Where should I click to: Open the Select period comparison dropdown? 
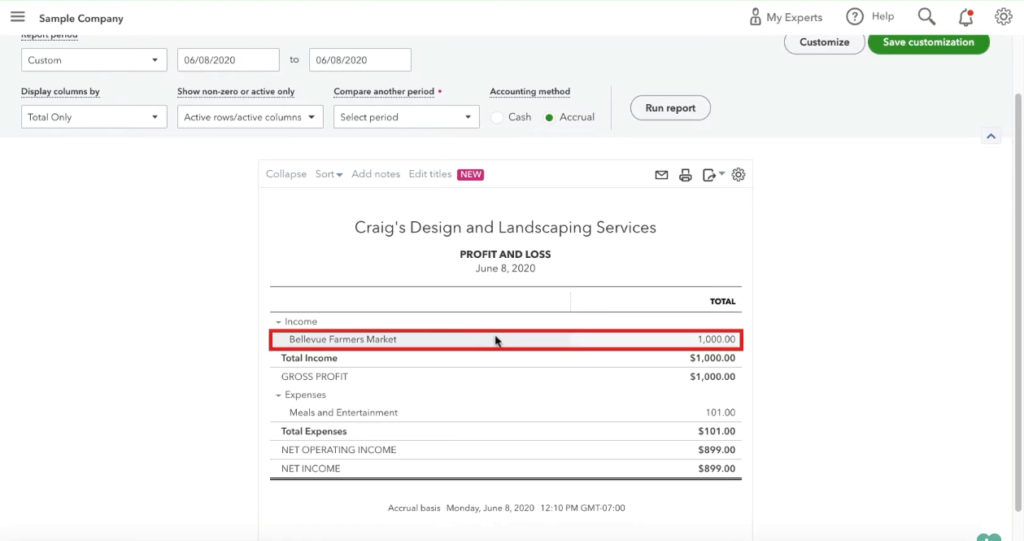(406, 117)
